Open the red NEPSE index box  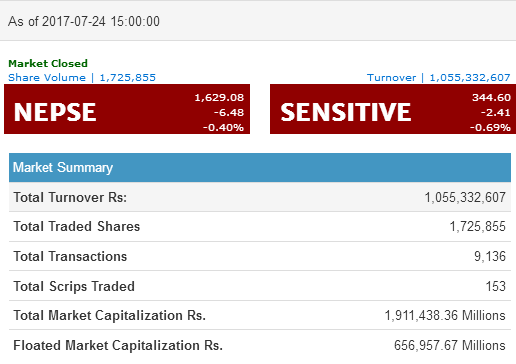127,109
